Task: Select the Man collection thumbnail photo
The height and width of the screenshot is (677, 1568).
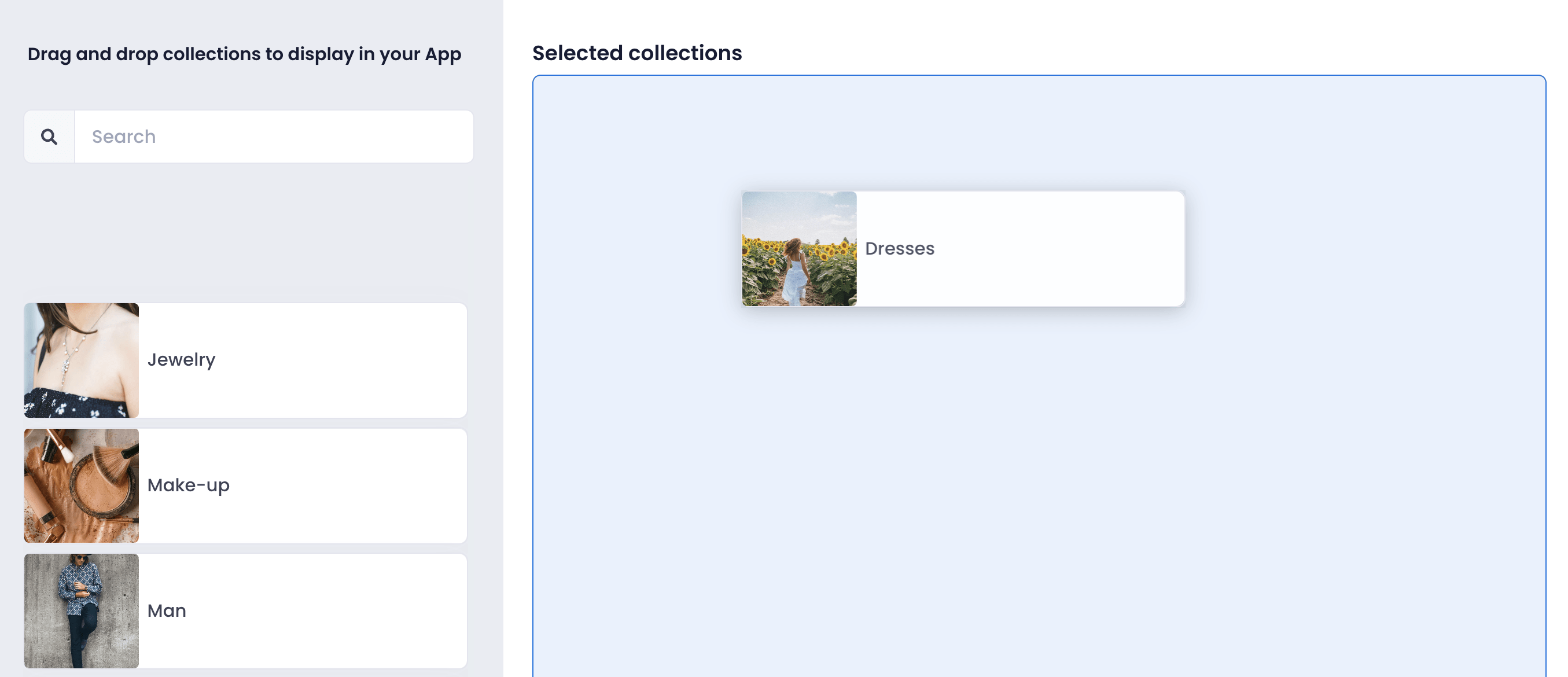Action: 82,610
